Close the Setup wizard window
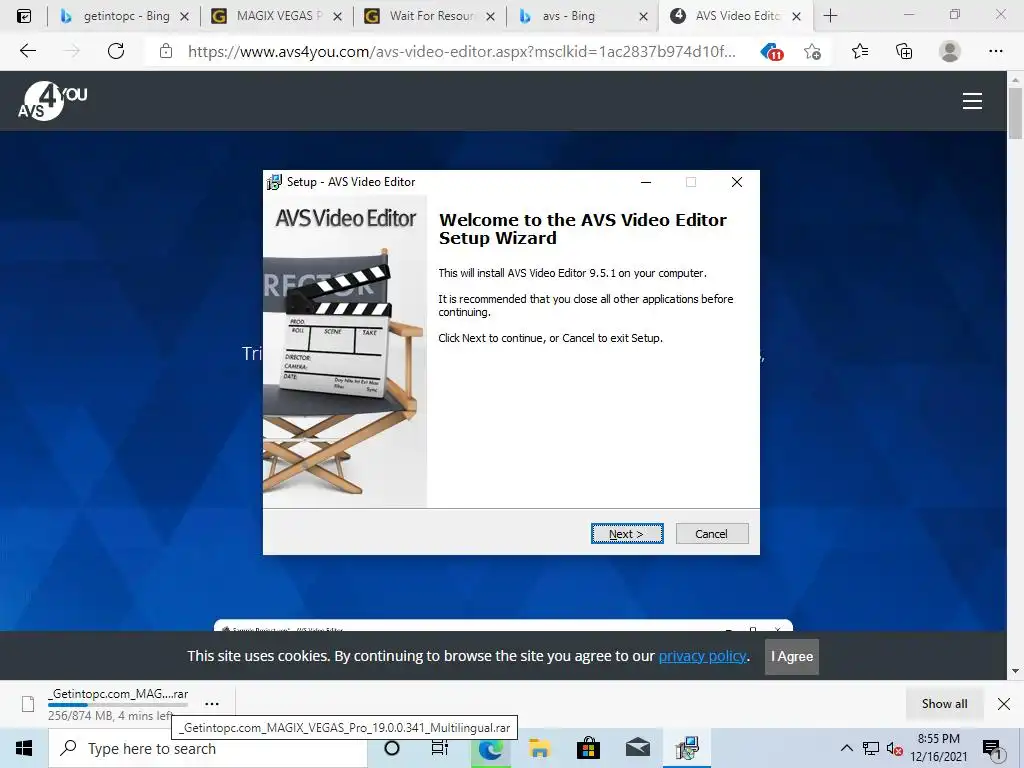1024x768 pixels. 737,182
